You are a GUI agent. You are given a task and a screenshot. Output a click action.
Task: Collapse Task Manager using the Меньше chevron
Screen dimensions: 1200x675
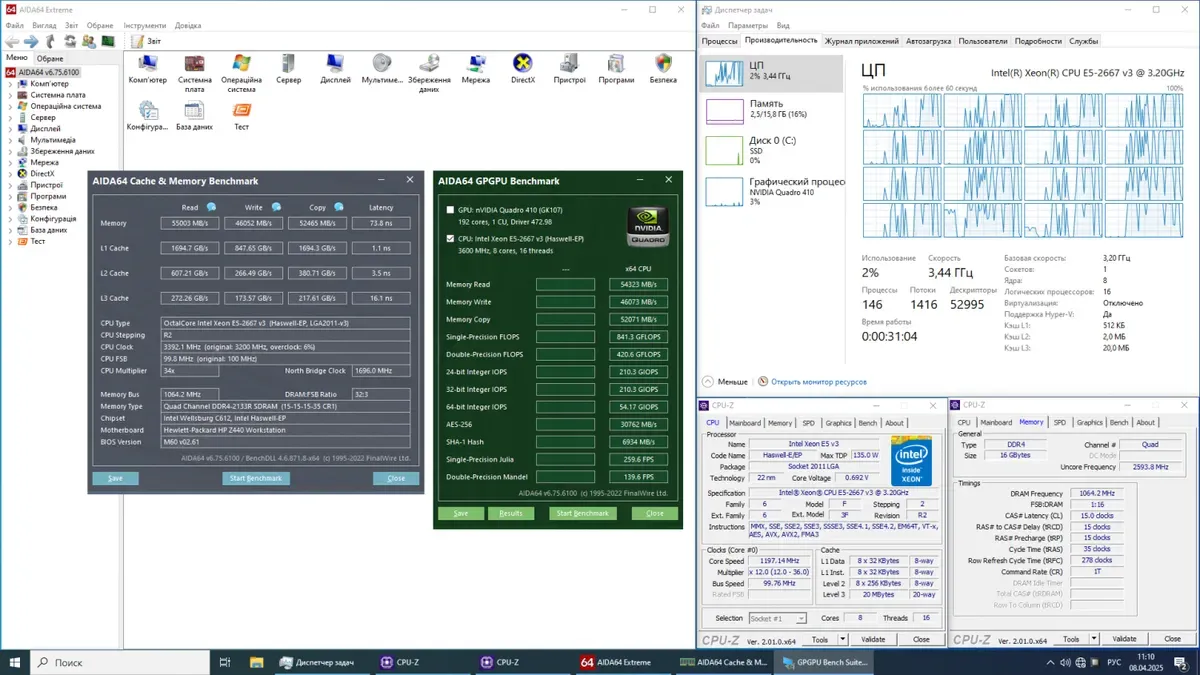point(708,381)
